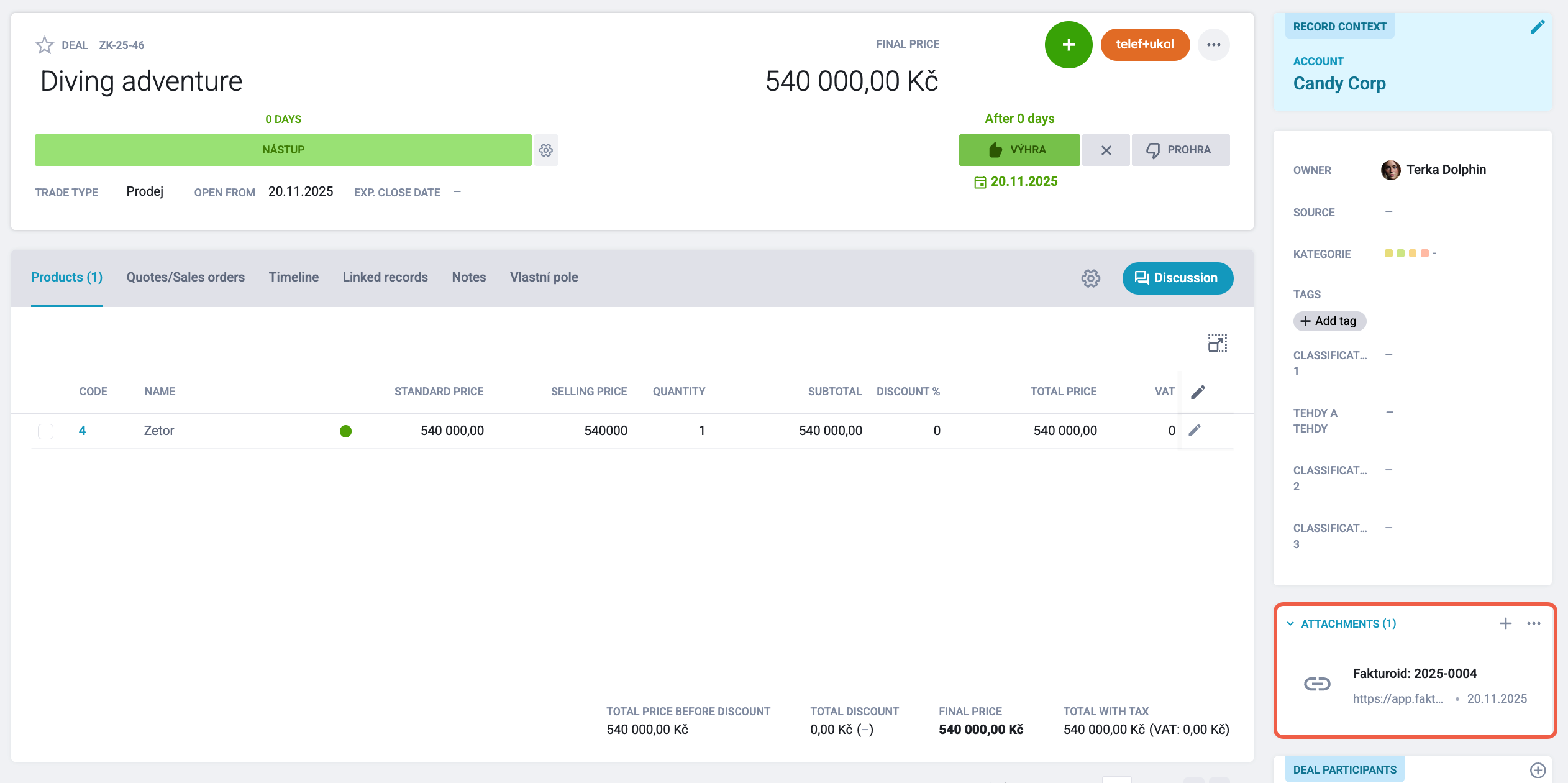Expand products table to fullscreen view
Viewport: 1568px width, 783px height.
[1218, 343]
